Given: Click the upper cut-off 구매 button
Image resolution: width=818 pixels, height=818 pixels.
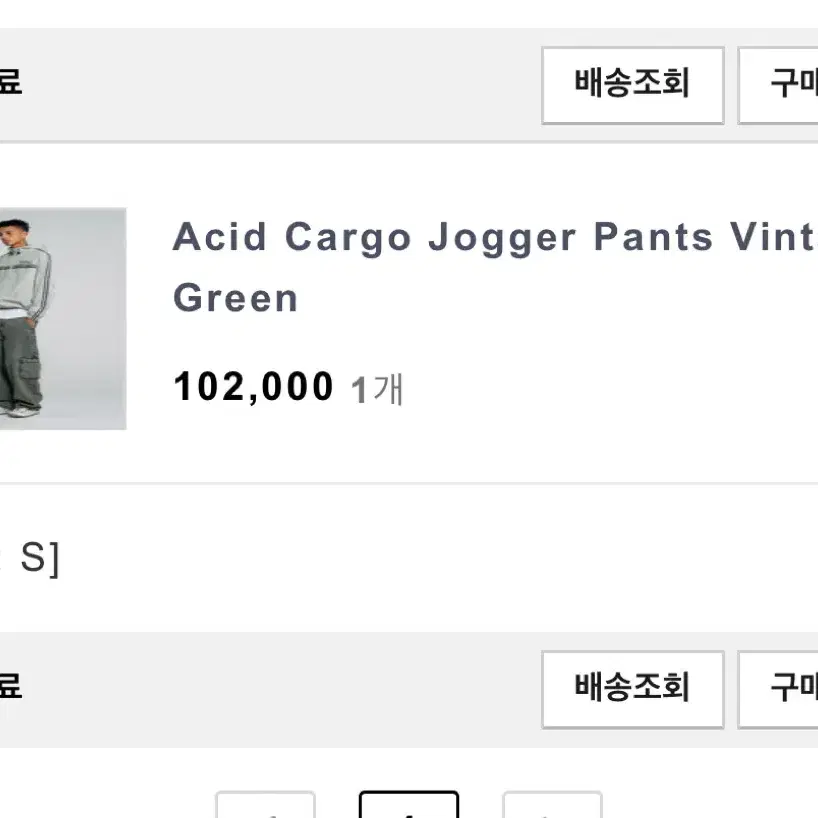Looking at the screenshot, I should pyautogui.click(x=778, y=86).
